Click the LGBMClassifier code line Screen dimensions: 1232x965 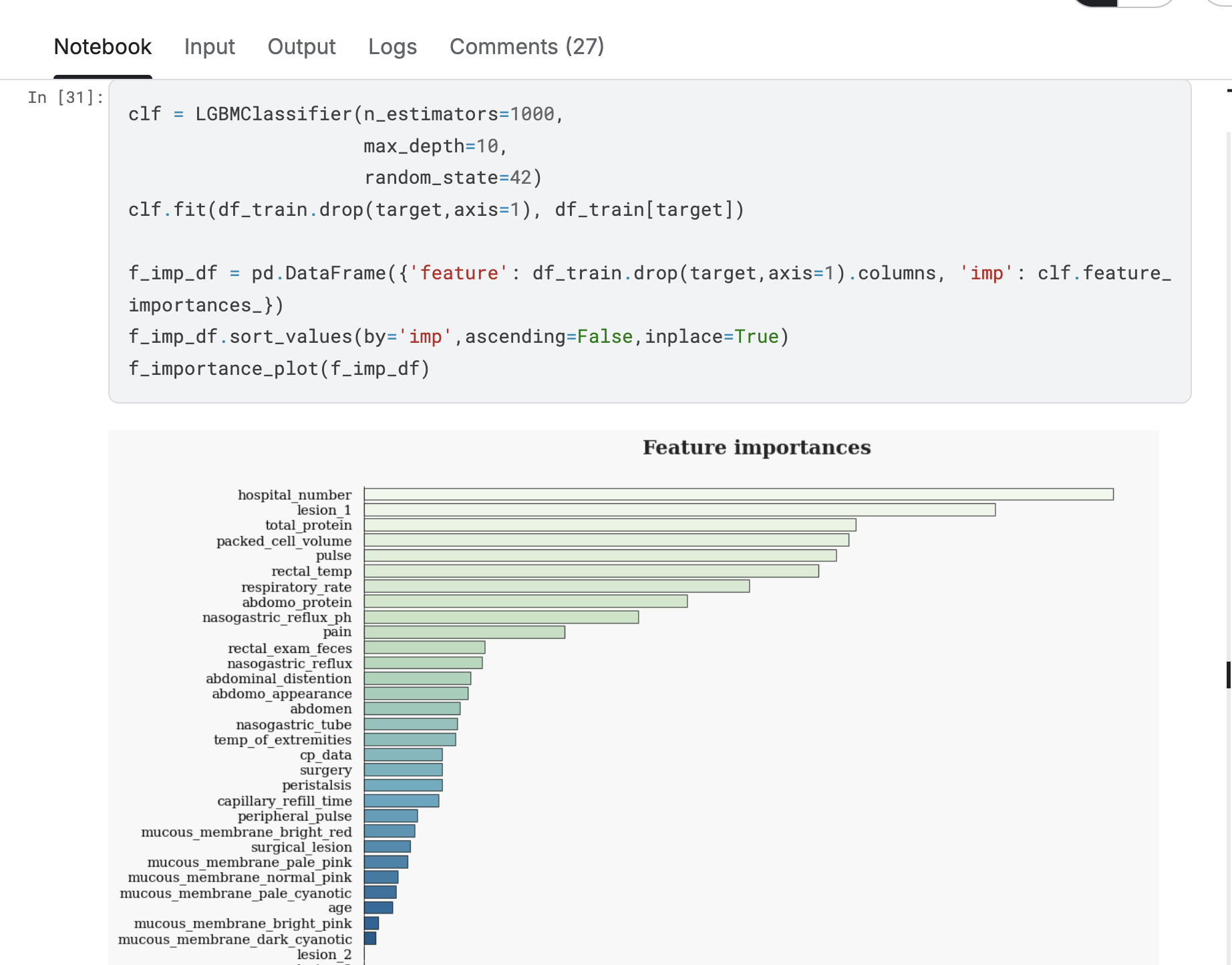[345, 114]
